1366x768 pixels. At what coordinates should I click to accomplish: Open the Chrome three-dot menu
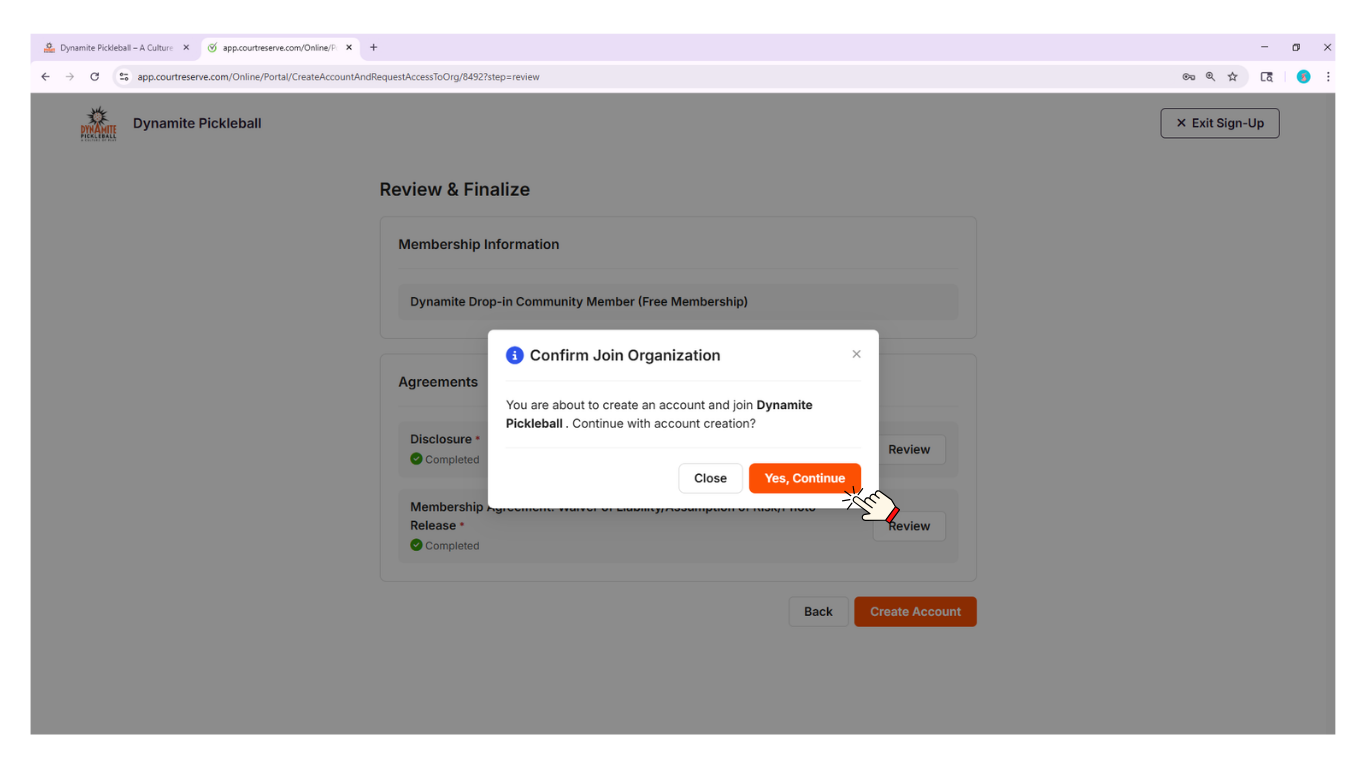point(1328,77)
